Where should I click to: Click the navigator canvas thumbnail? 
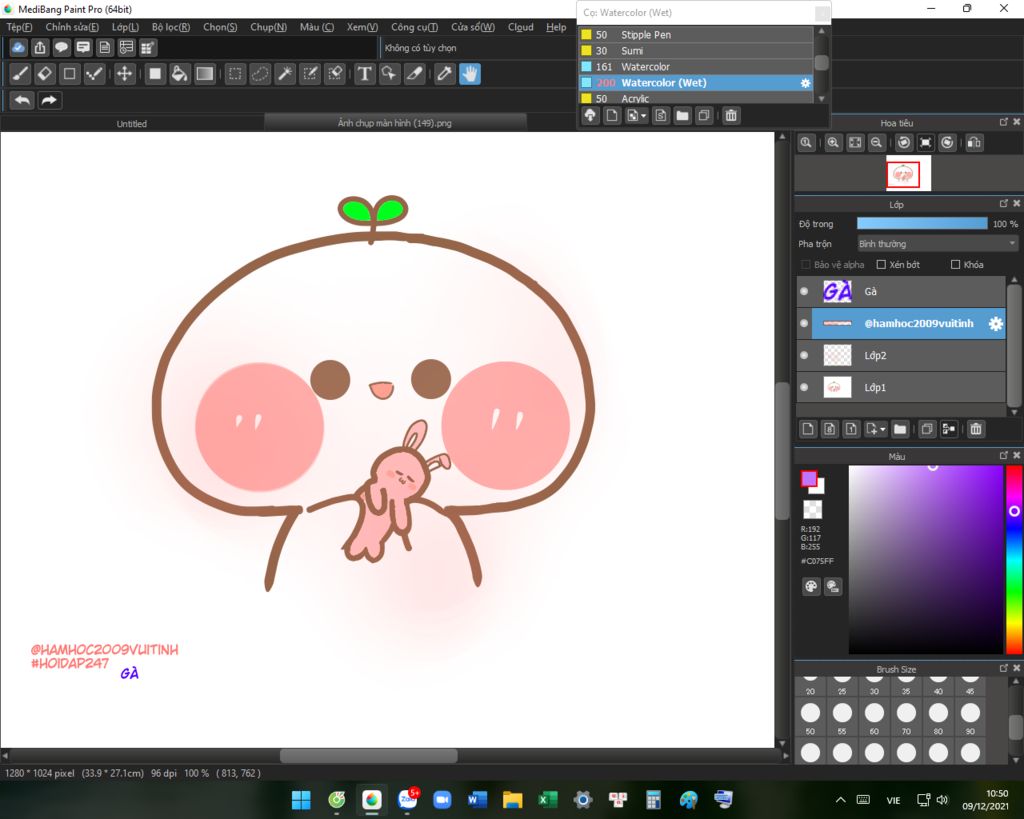click(x=908, y=174)
